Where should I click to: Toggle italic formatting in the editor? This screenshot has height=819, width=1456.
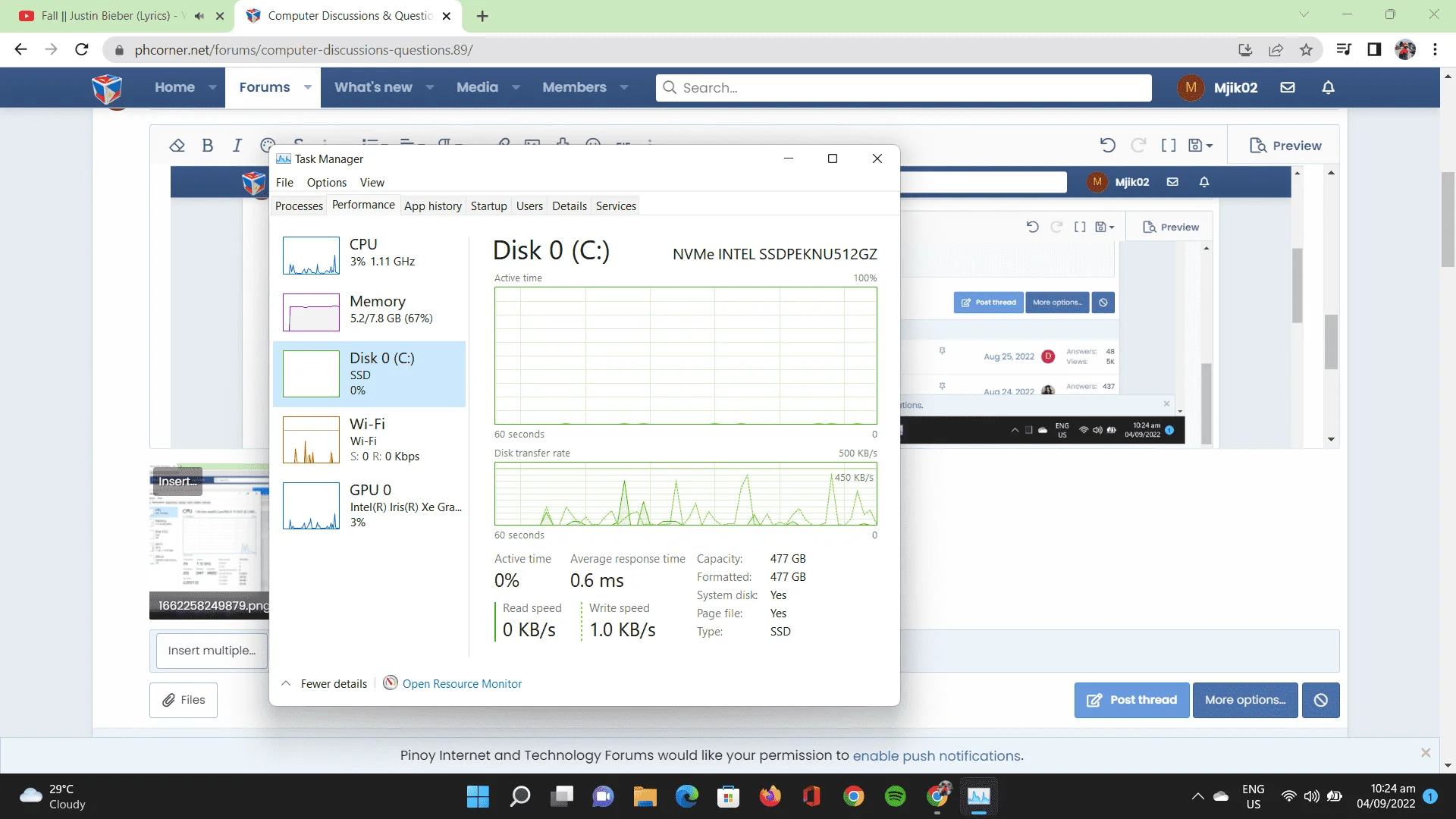point(237,146)
